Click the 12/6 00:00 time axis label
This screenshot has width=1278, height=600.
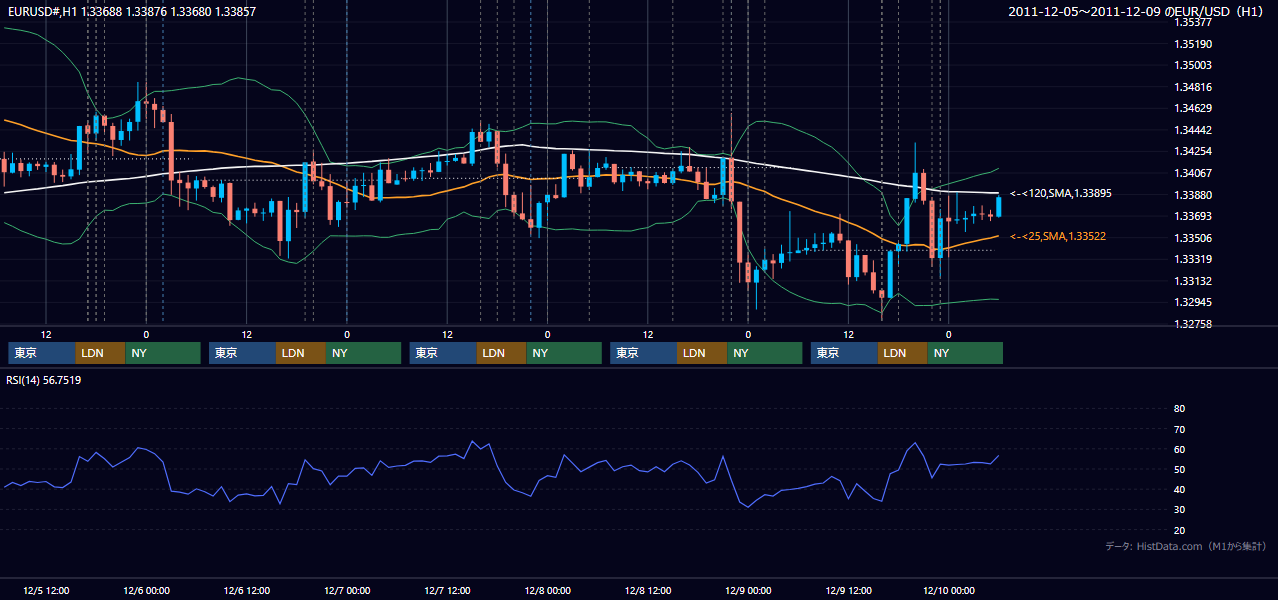[146, 590]
